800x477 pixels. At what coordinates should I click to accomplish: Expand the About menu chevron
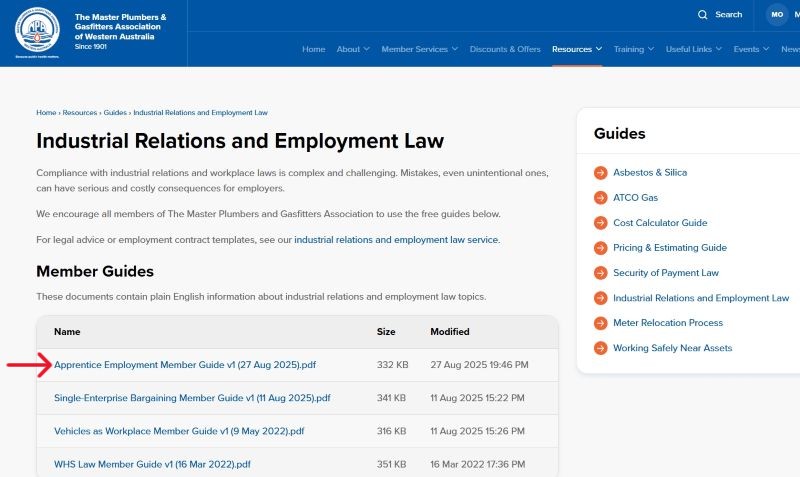[x=366, y=49]
